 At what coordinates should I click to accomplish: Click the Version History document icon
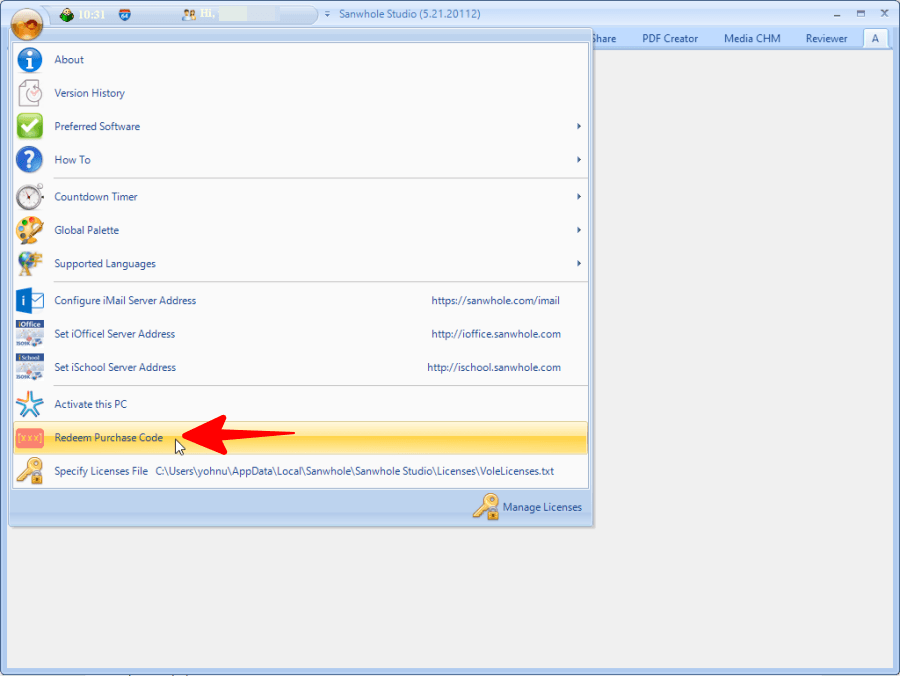point(29,93)
